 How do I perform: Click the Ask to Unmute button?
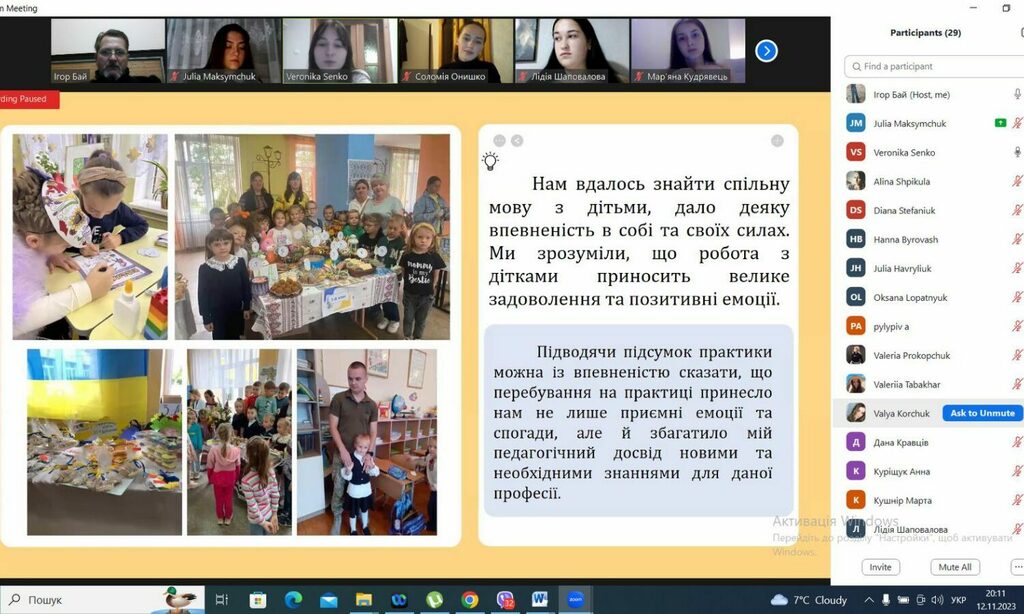981,413
